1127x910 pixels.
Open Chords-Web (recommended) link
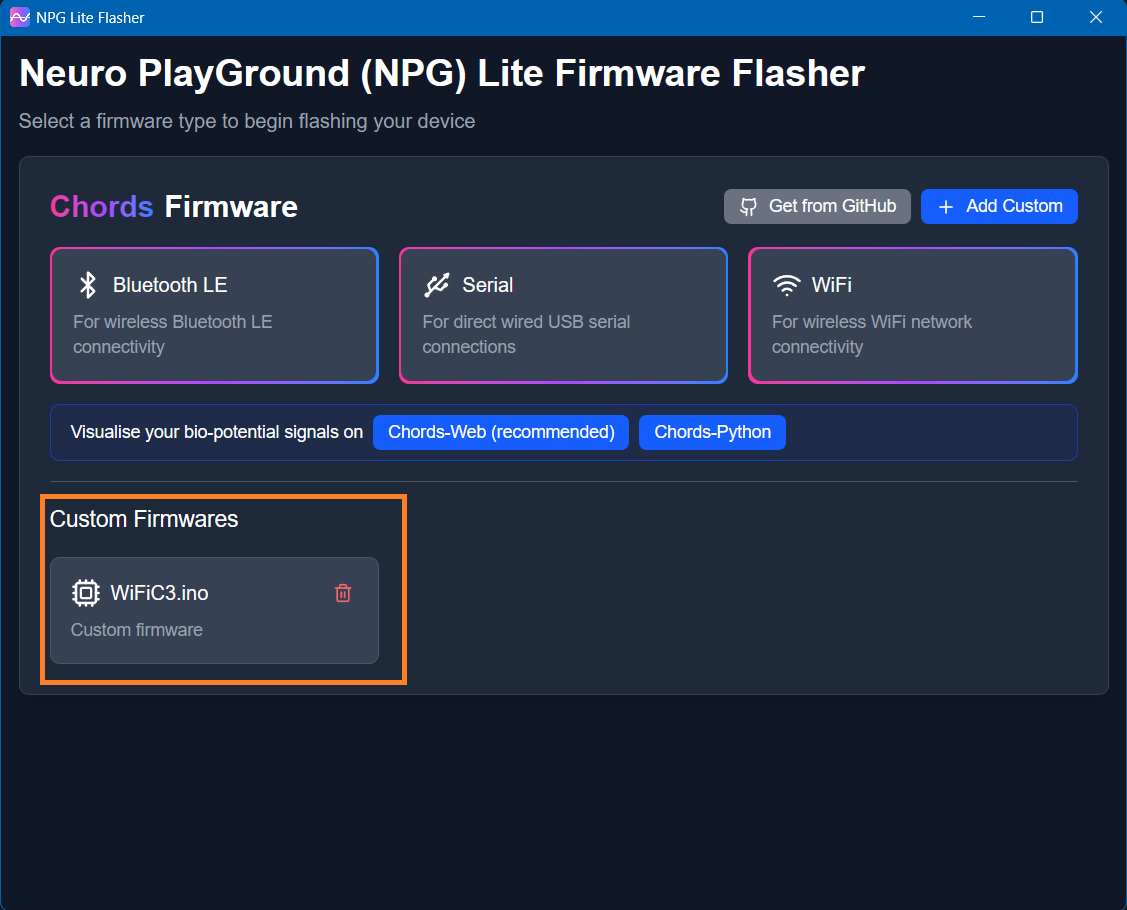click(x=501, y=432)
